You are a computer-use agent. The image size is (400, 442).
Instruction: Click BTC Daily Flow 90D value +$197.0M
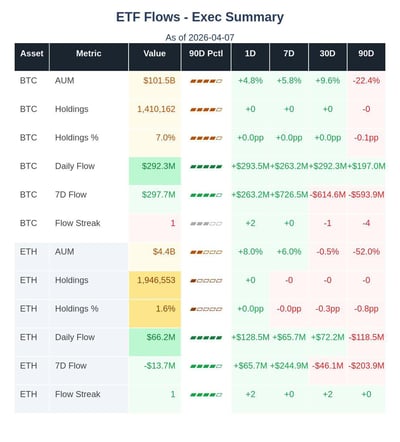tap(366, 166)
